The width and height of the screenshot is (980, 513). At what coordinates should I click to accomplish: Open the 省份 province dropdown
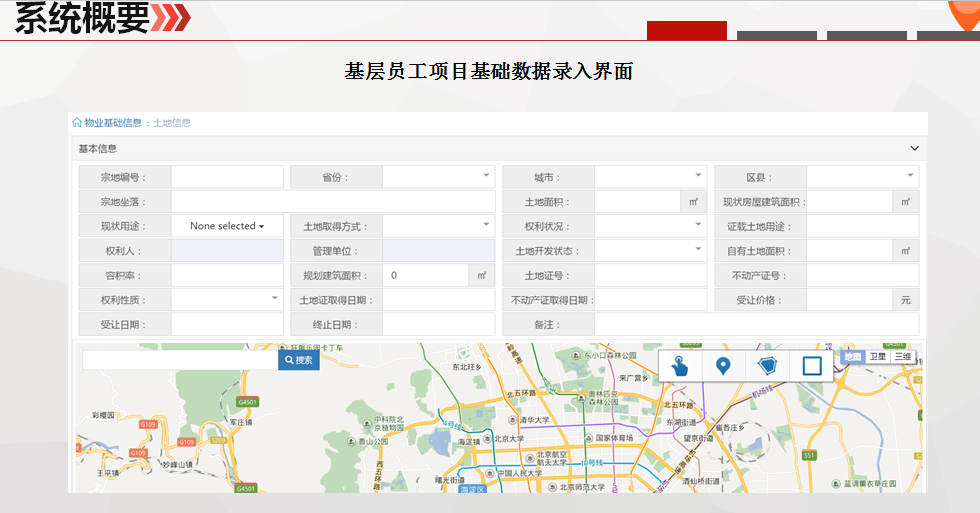[438, 177]
